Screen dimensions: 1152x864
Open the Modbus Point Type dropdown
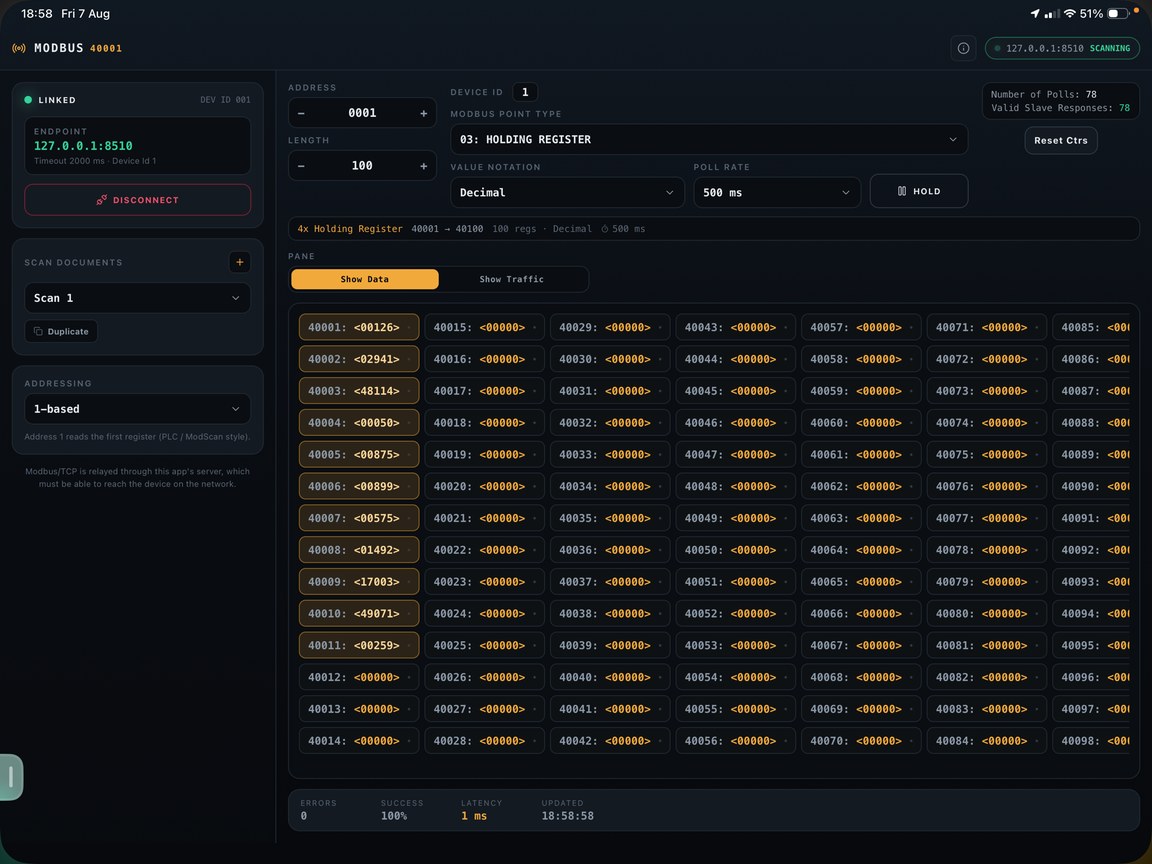pyautogui.click(x=708, y=140)
